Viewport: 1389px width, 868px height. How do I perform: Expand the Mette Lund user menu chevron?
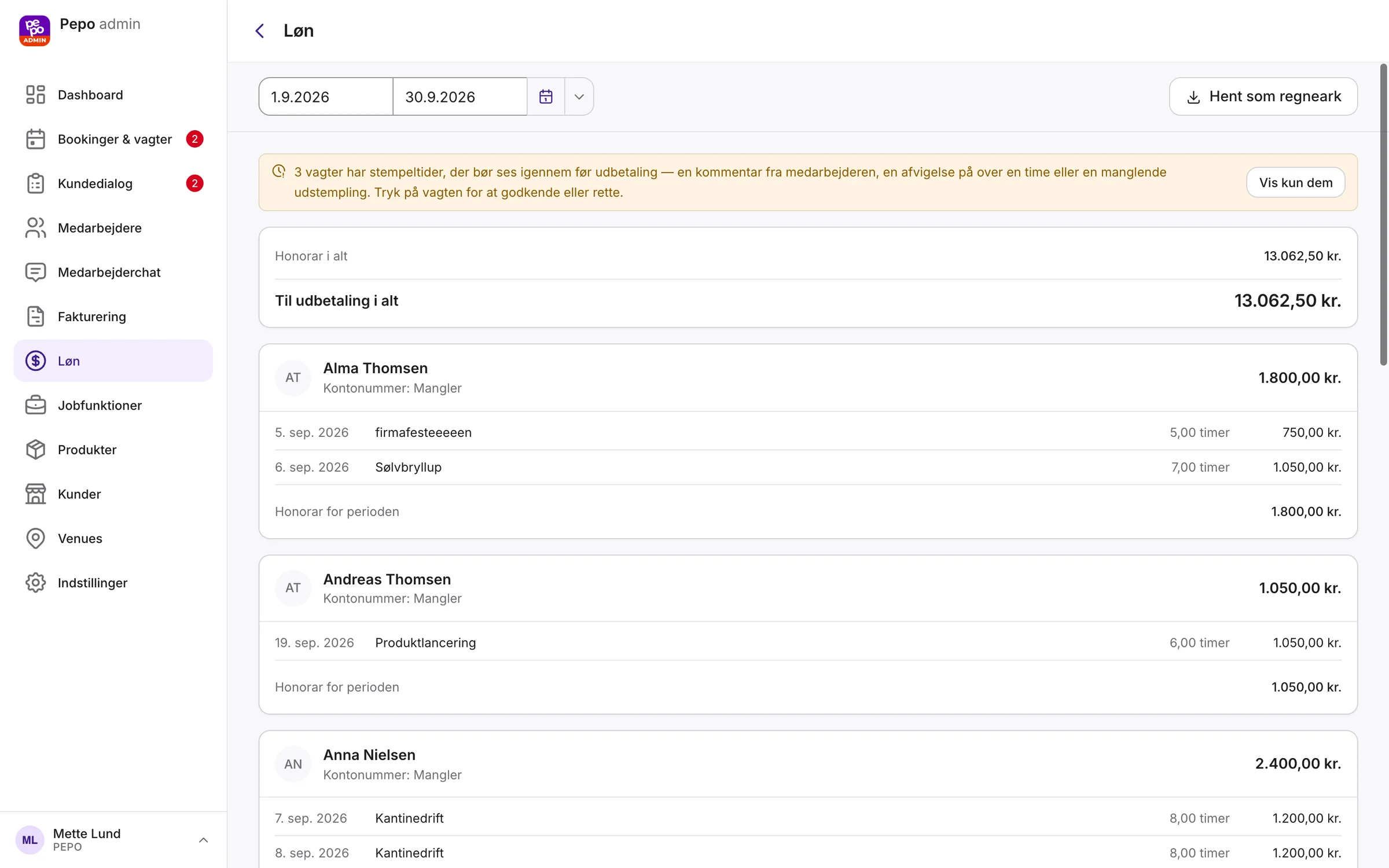[203, 840]
